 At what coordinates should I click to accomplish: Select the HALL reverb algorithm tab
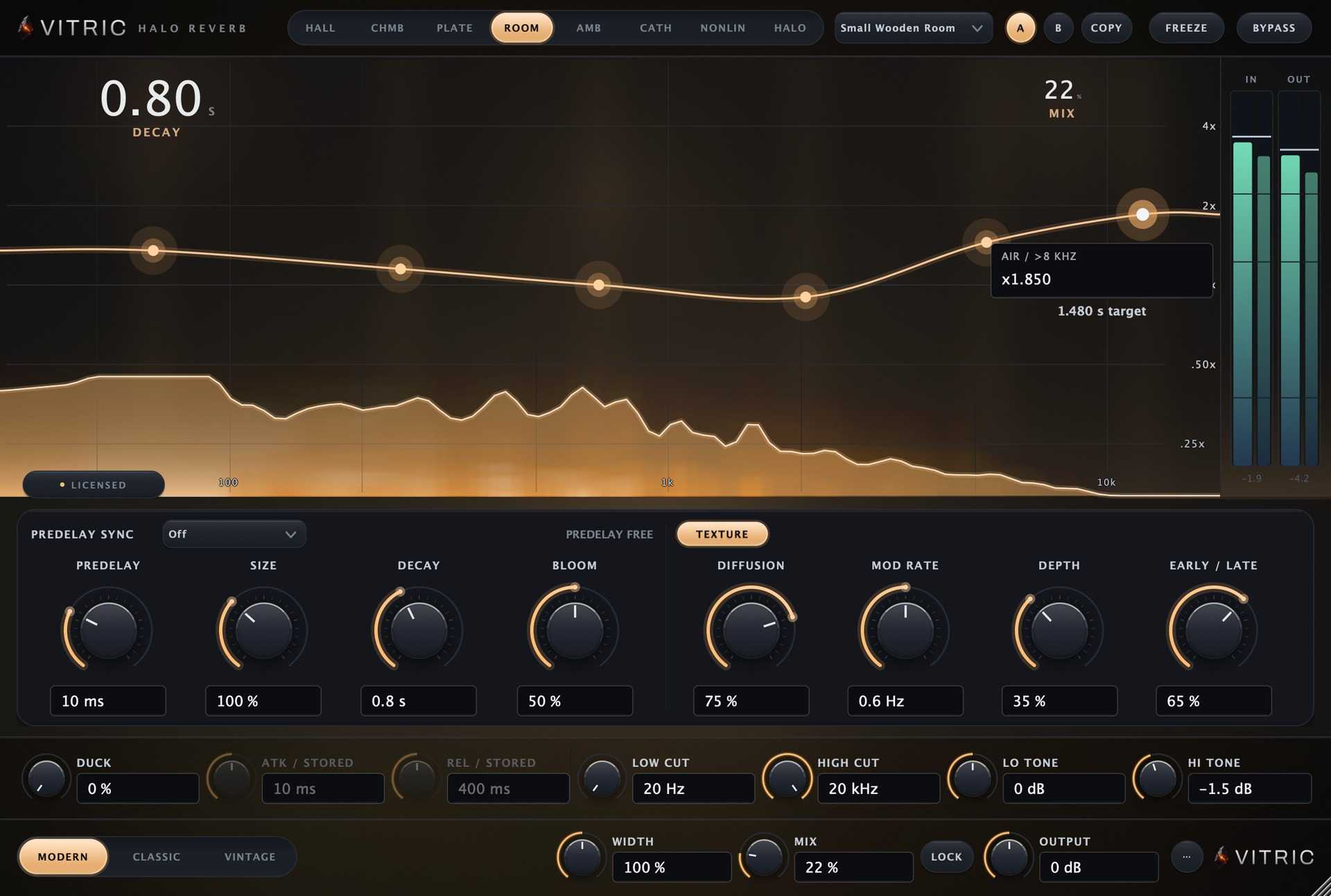(x=320, y=28)
